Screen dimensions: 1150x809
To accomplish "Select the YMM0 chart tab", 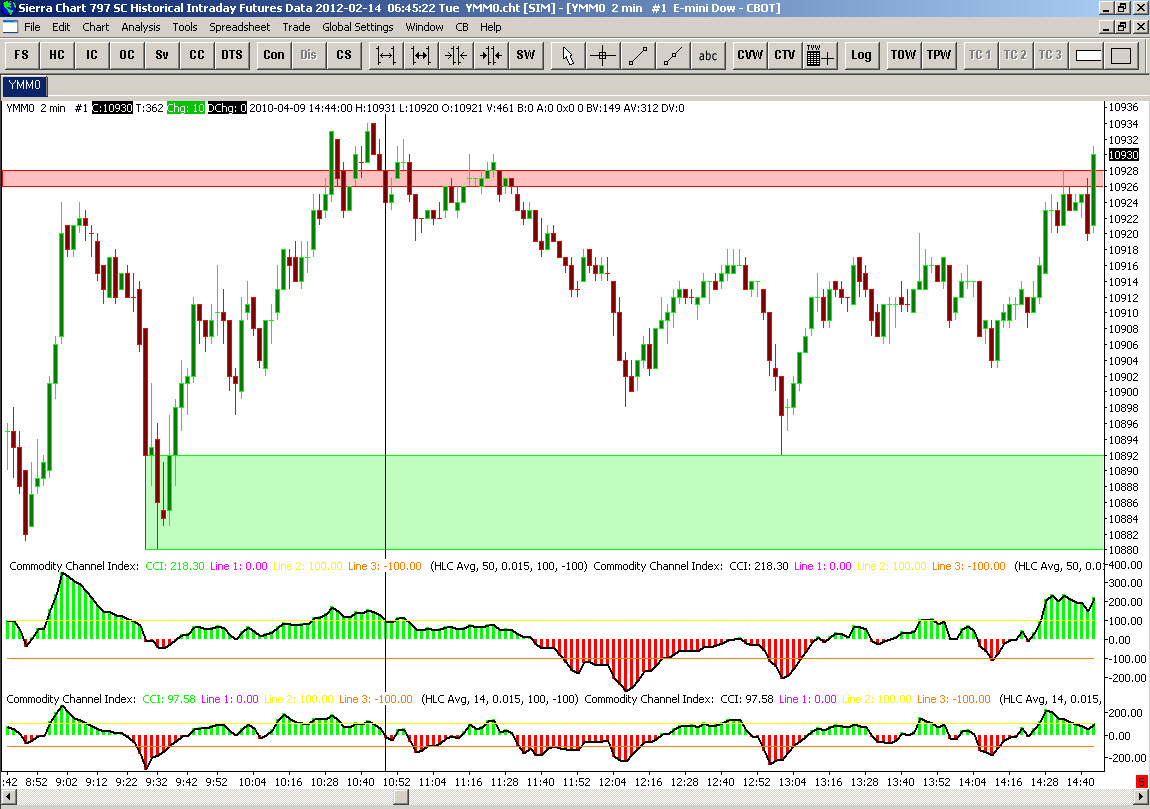I will [25, 85].
